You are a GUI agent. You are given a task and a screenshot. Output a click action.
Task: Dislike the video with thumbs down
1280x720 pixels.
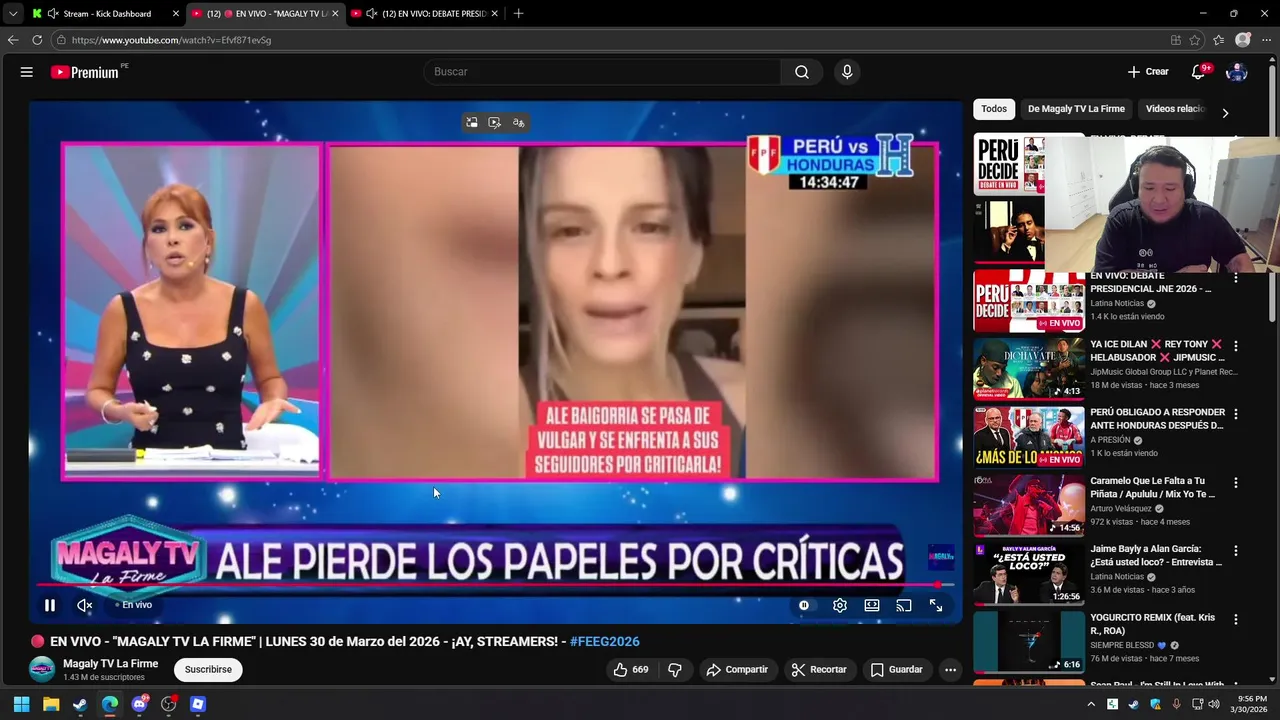click(x=675, y=670)
